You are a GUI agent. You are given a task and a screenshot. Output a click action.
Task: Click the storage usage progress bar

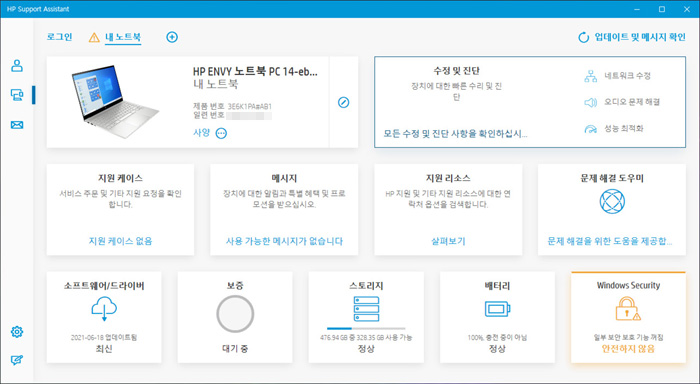coord(366,329)
